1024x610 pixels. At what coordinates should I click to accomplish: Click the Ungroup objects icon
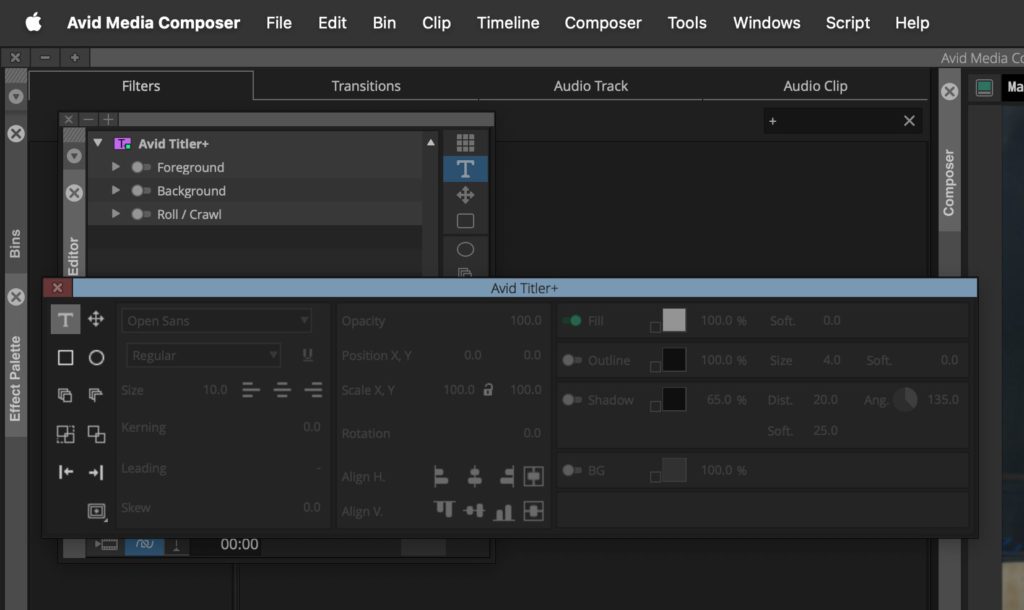click(x=96, y=434)
